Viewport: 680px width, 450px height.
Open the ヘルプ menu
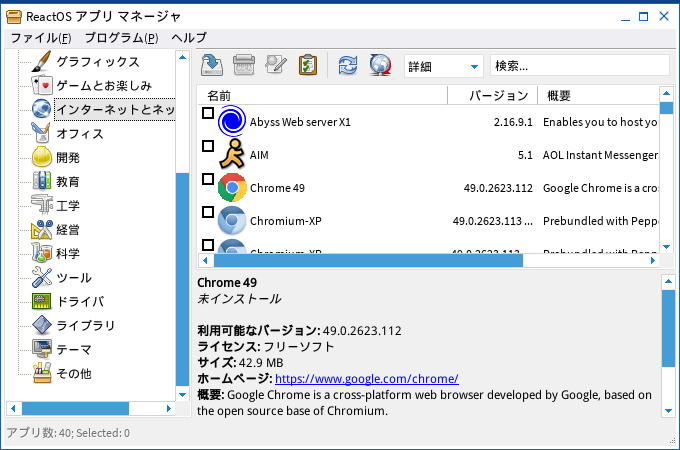(189, 38)
